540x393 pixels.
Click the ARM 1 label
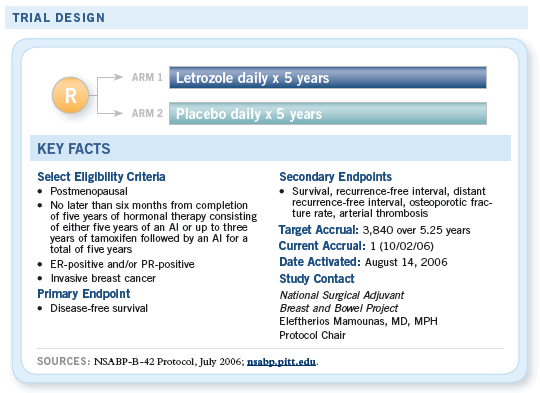(147, 77)
